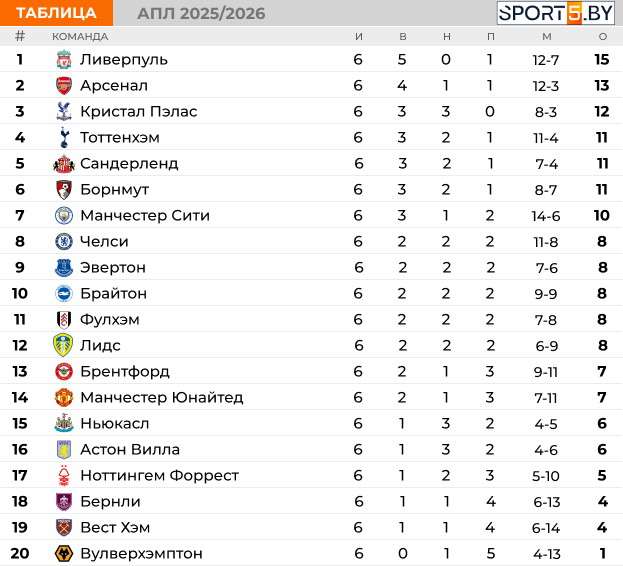The image size is (623, 566).
Task: Click the КОМАНДА column header
Action: click(x=80, y=37)
